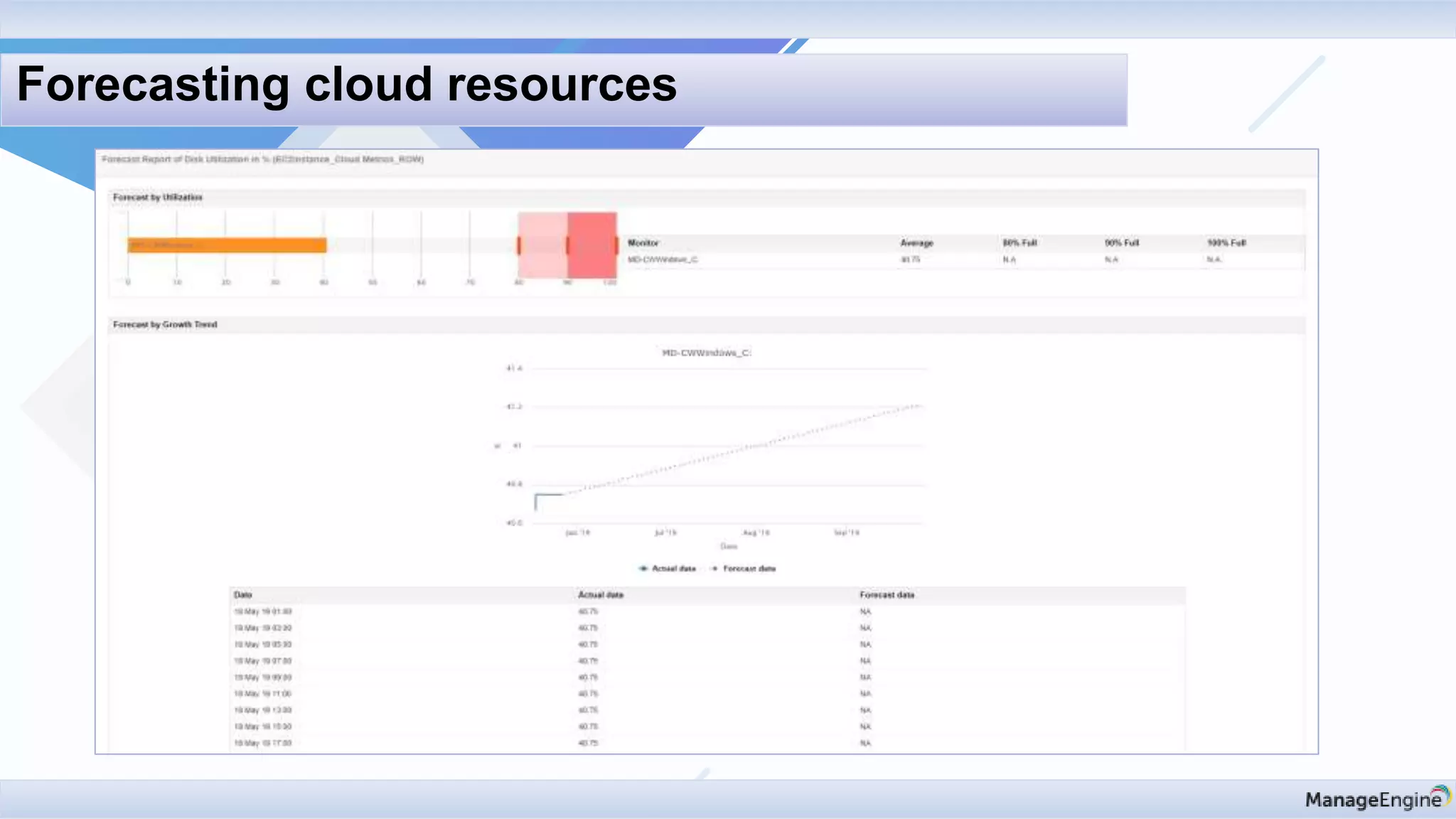
Task: Click the 80% Full column header
Action: [x=1019, y=243]
